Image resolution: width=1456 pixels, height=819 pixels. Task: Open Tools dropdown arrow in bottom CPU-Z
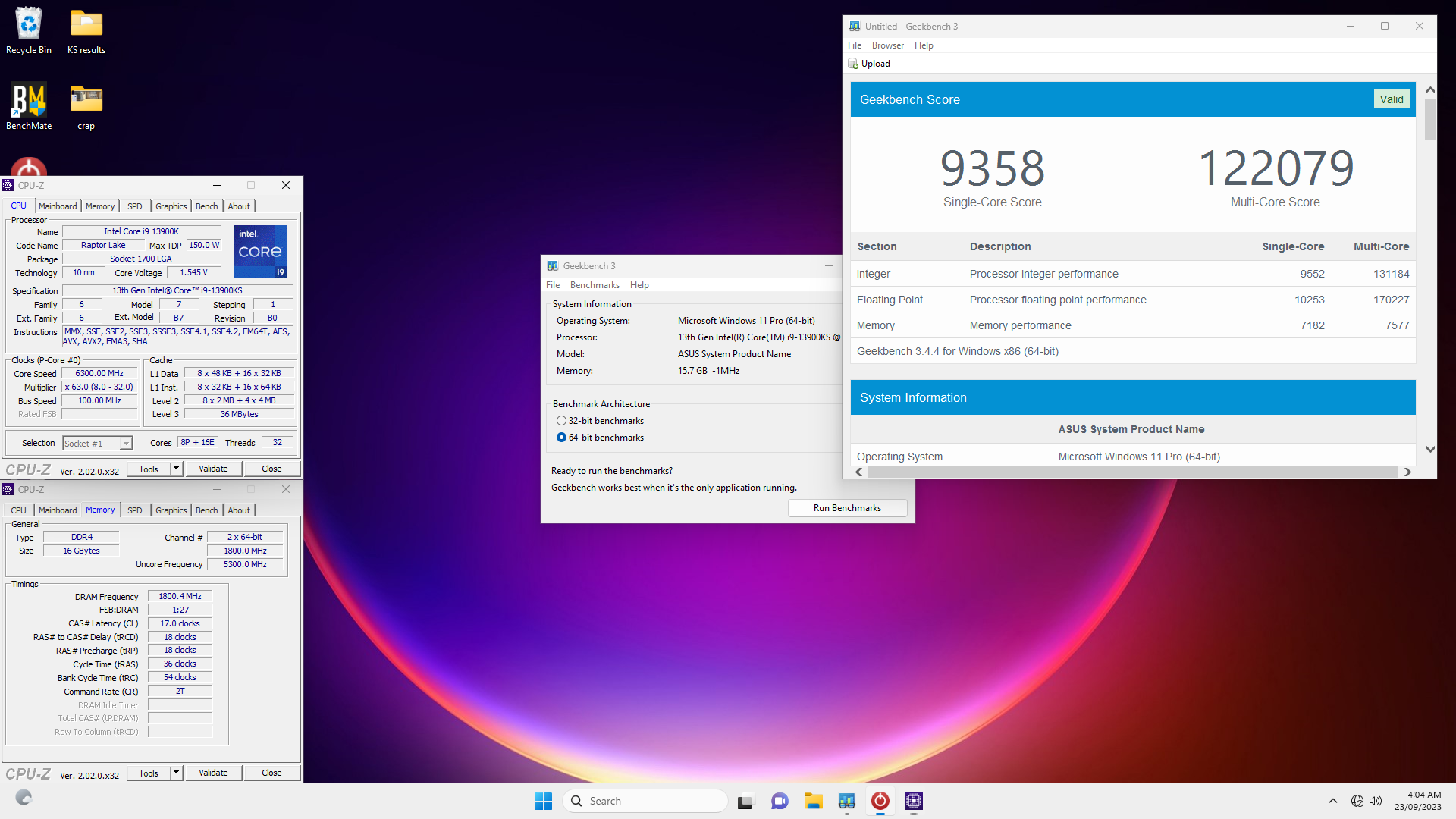click(176, 773)
